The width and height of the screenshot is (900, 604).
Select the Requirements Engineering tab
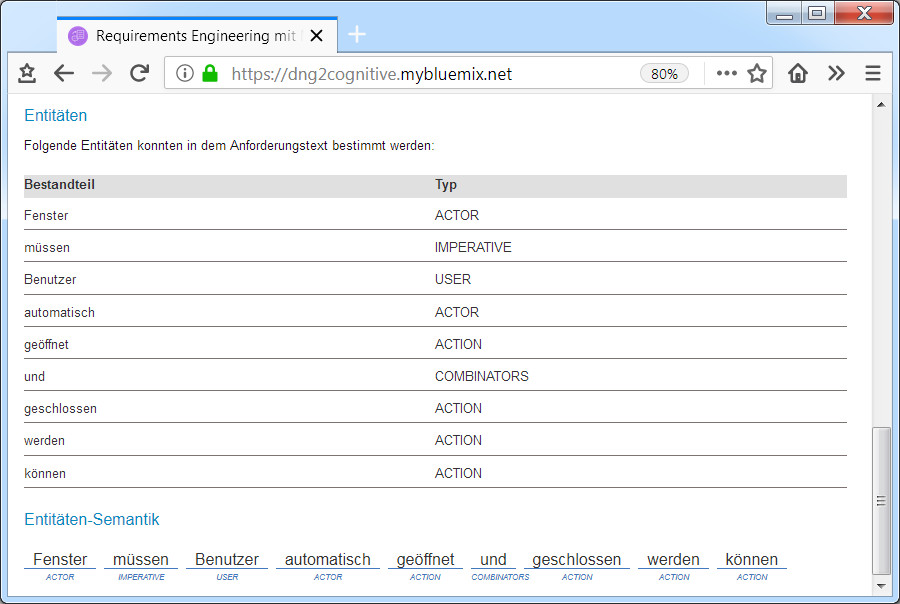190,36
